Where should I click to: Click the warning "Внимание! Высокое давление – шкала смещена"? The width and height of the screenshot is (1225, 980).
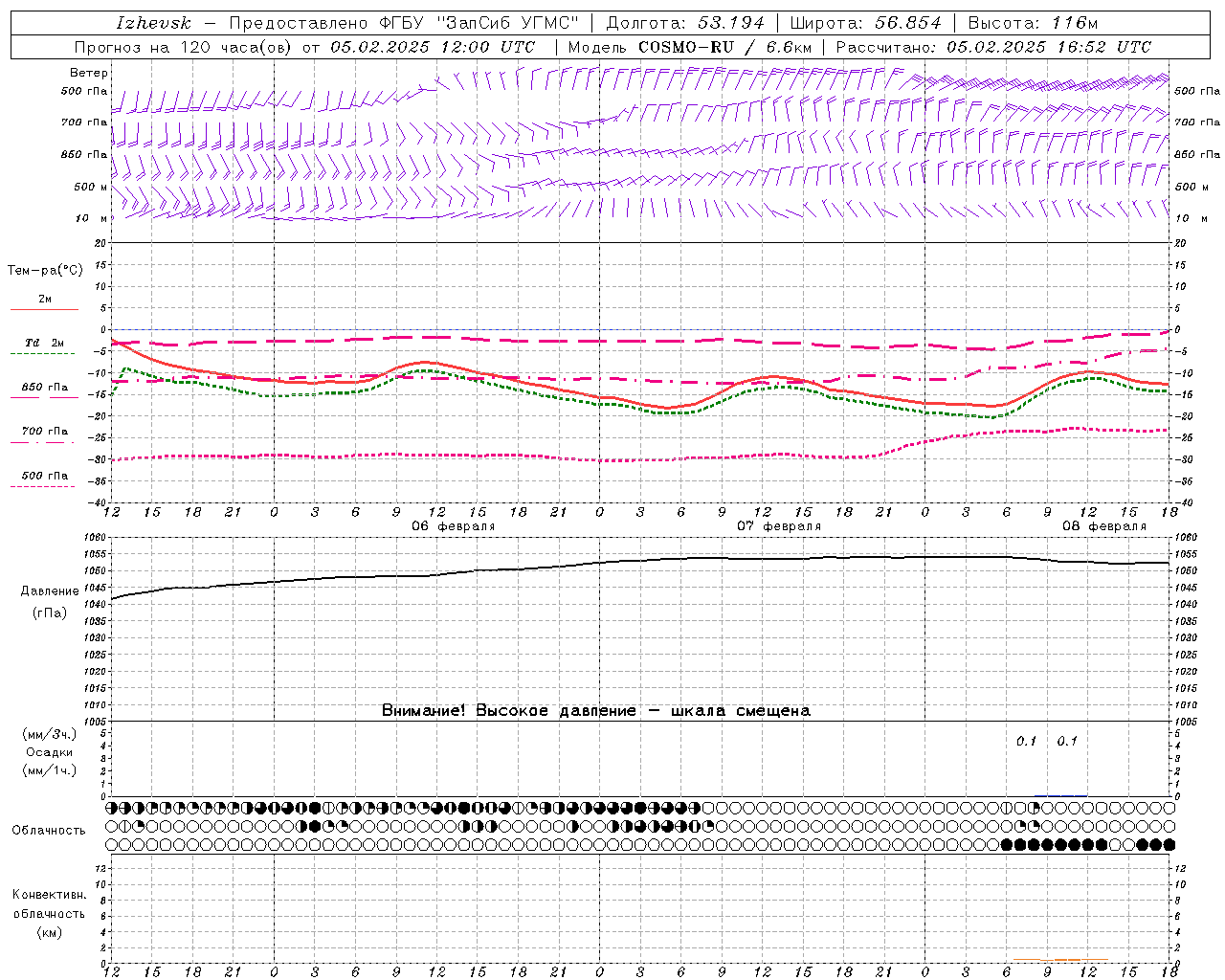click(596, 711)
